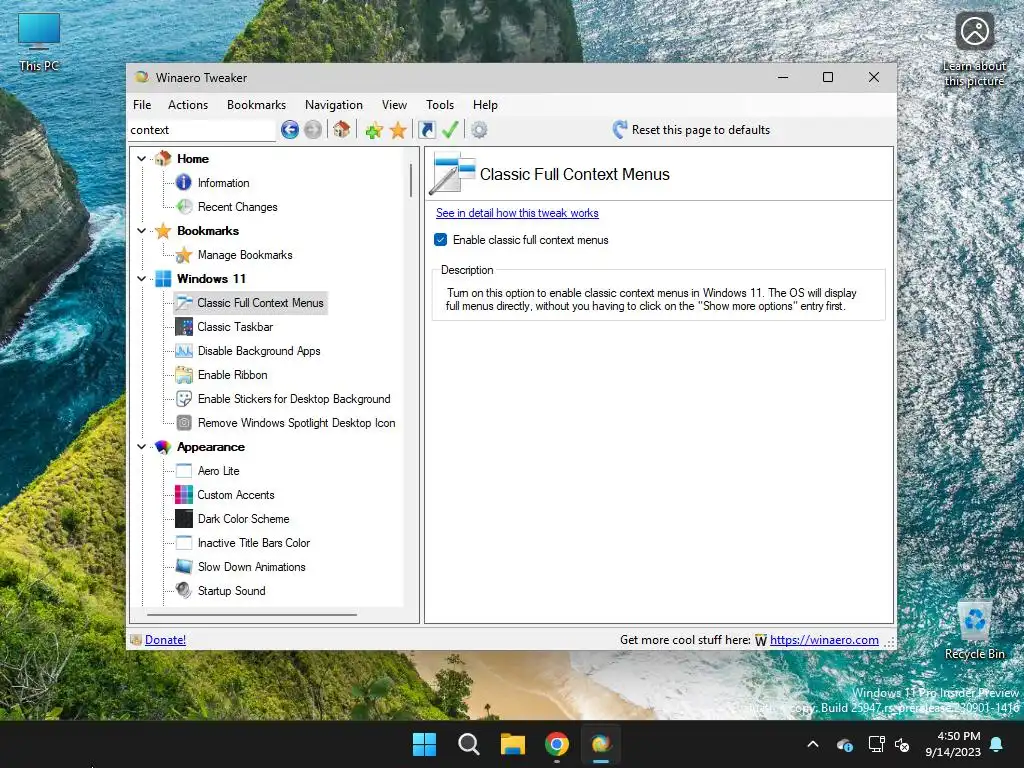This screenshot has width=1024, height=768.
Task: Click Learn about this picture desktop icon
Action: pyautogui.click(x=974, y=50)
